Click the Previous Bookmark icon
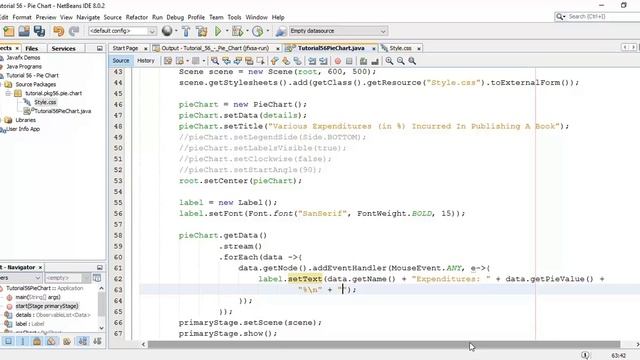This screenshot has height=360, width=640. pyautogui.click(x=274, y=61)
